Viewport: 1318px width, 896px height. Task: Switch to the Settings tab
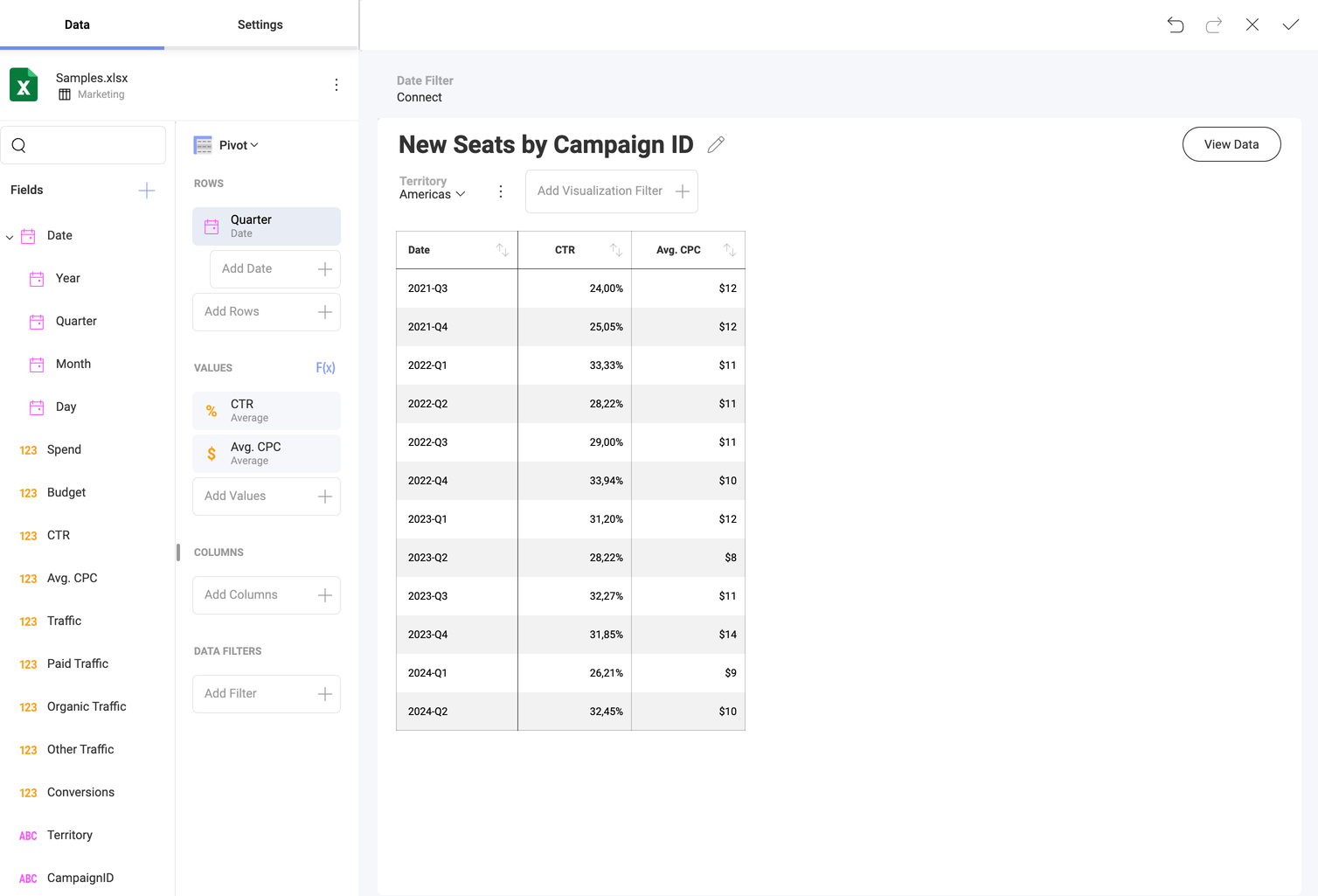tap(260, 24)
